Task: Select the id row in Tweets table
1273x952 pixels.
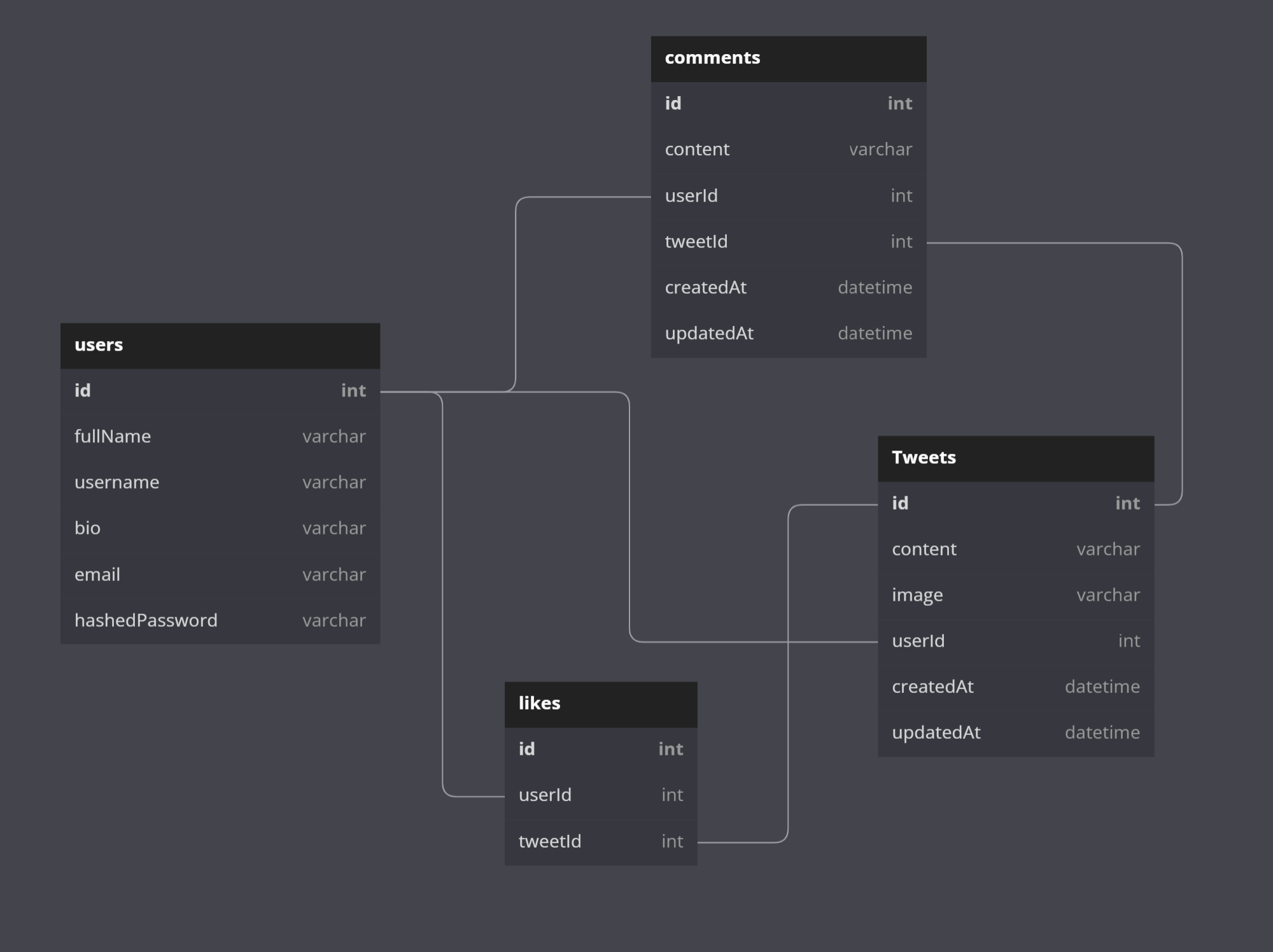Action: (x=1016, y=504)
